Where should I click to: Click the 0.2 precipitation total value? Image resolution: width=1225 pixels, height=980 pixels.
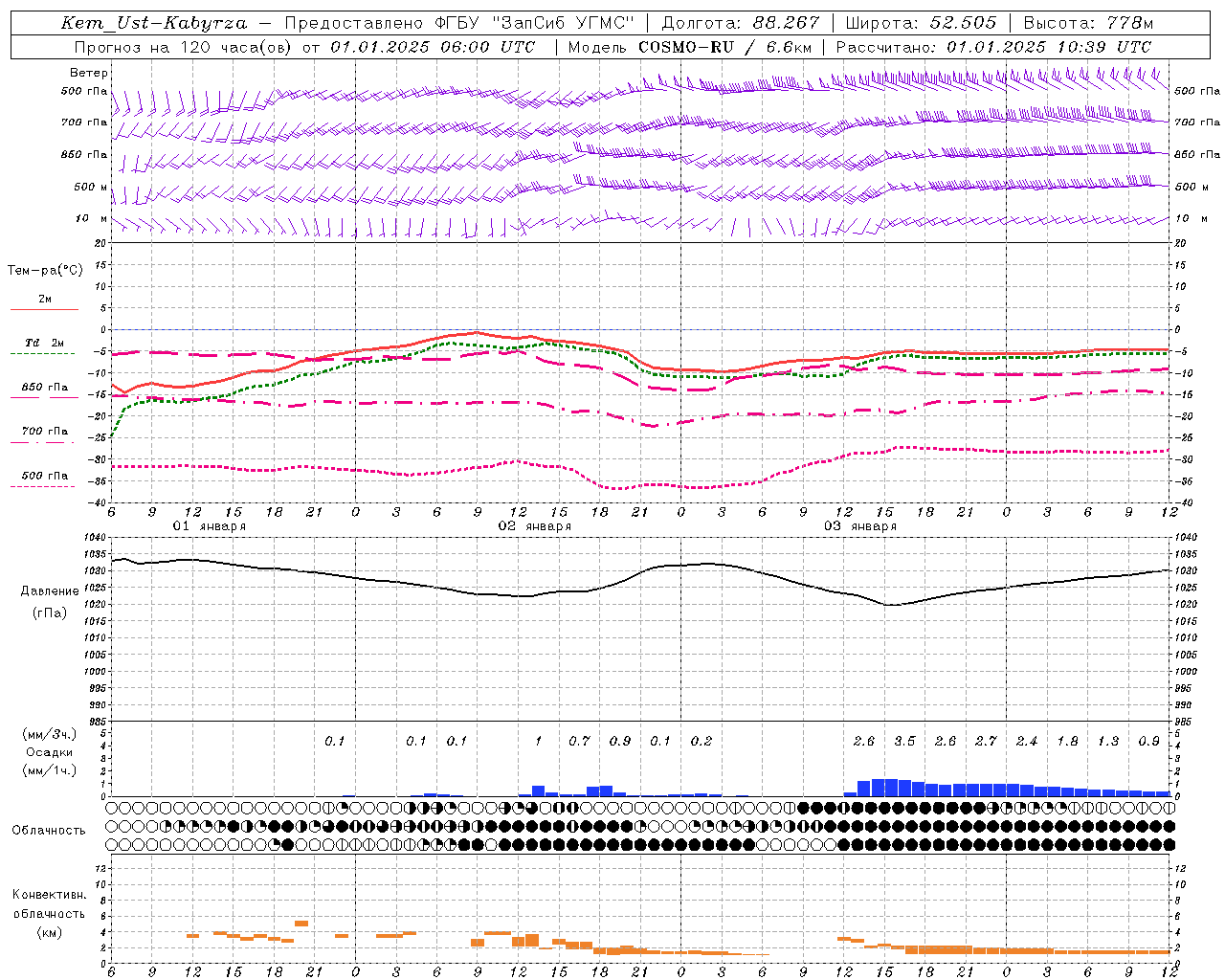coord(702,742)
